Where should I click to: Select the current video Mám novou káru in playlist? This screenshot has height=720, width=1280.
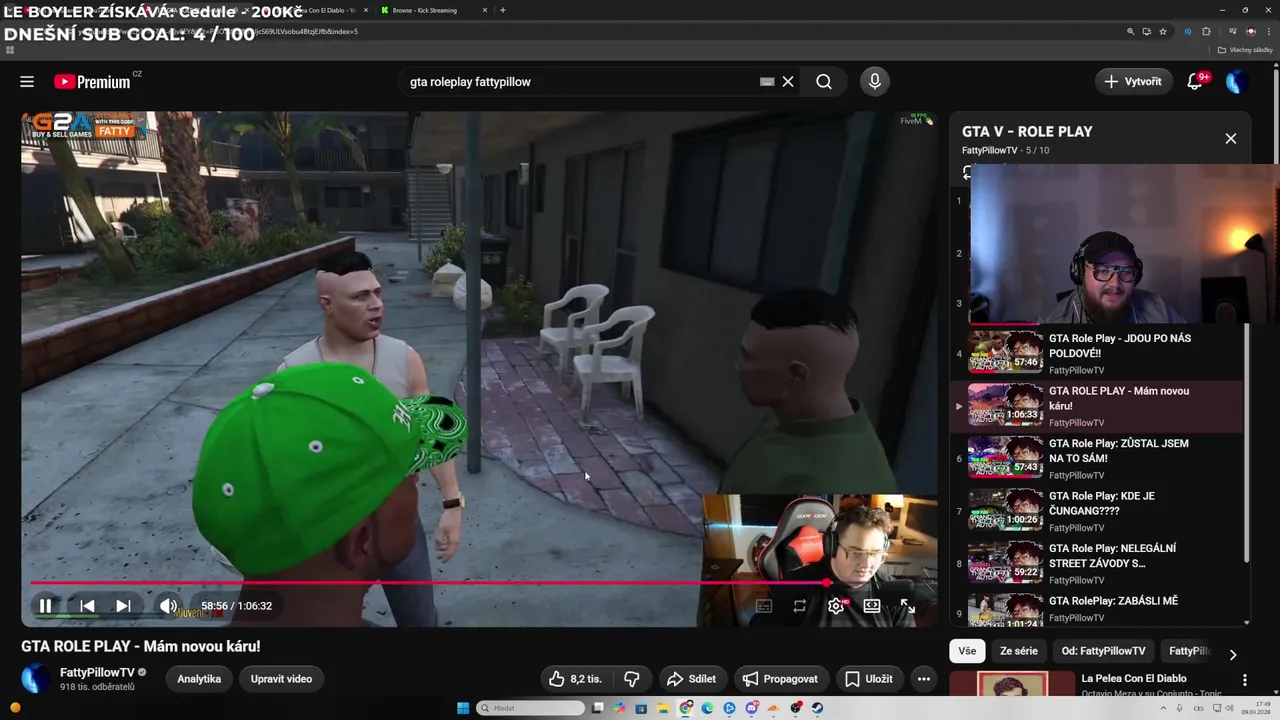pos(1095,406)
